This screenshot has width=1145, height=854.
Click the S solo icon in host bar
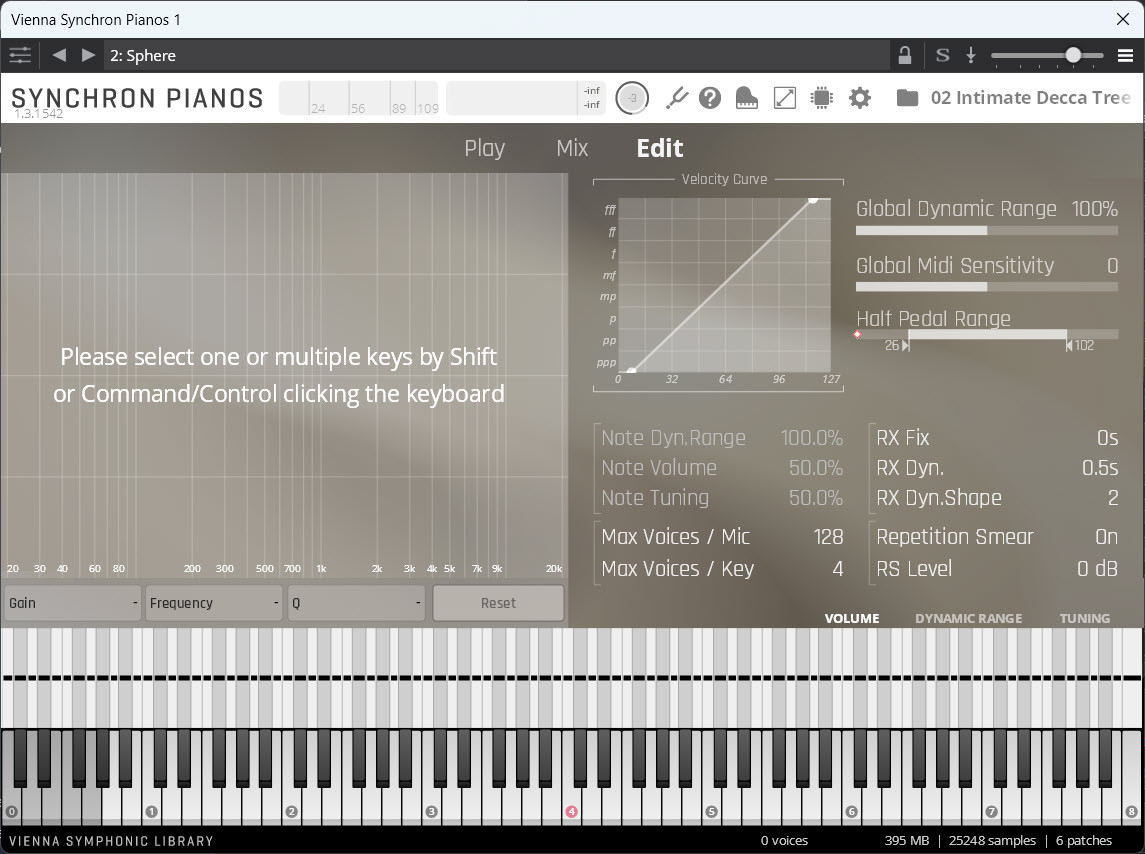point(943,55)
